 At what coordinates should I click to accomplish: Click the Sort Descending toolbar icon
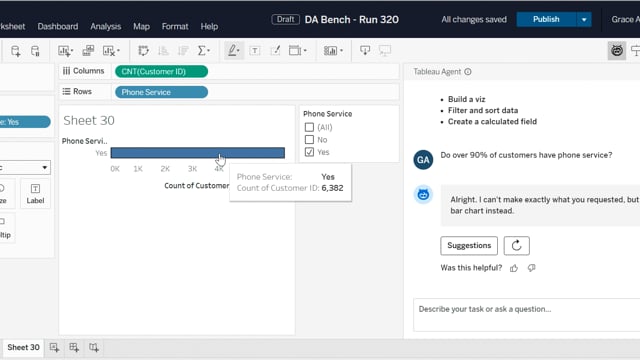[183, 51]
